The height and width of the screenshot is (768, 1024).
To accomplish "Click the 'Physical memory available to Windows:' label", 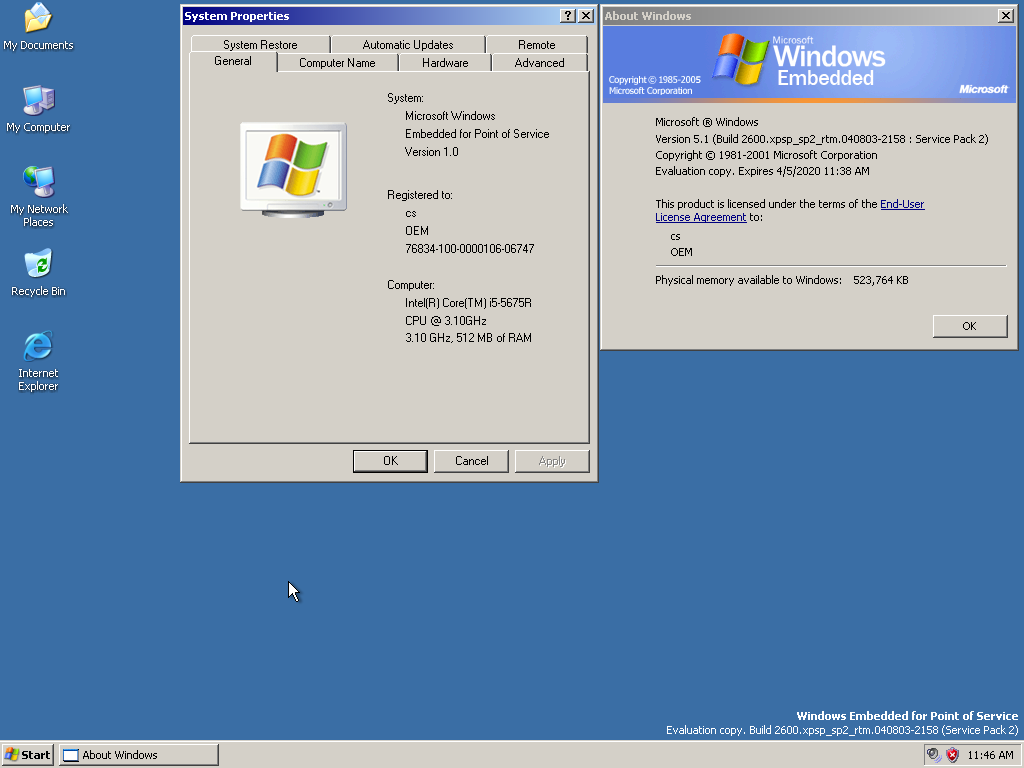I will pyautogui.click(x=748, y=280).
